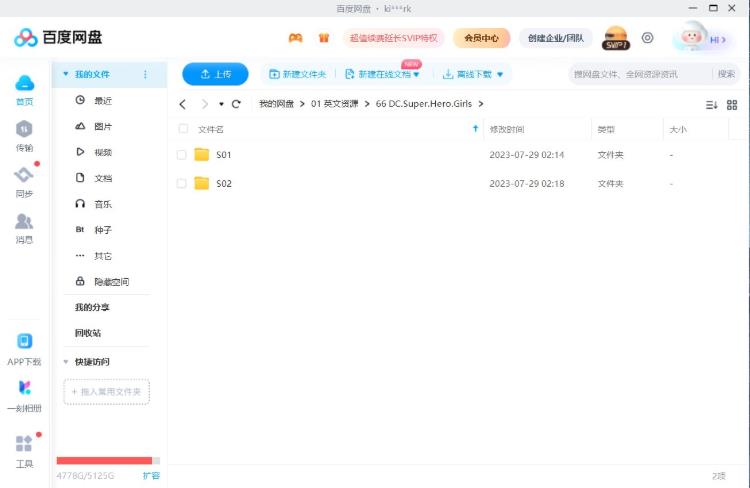Go forward with the right arrow

[205, 104]
